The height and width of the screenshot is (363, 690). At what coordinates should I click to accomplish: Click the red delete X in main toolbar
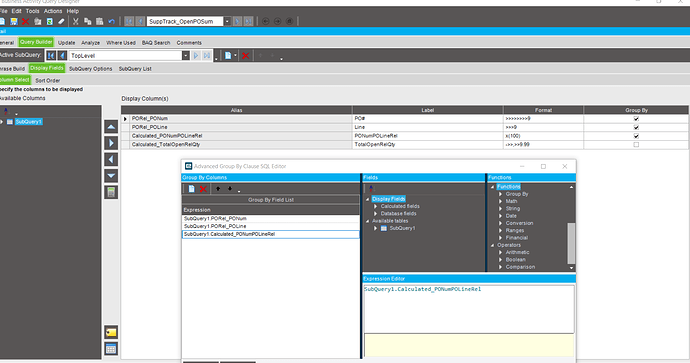pos(26,21)
